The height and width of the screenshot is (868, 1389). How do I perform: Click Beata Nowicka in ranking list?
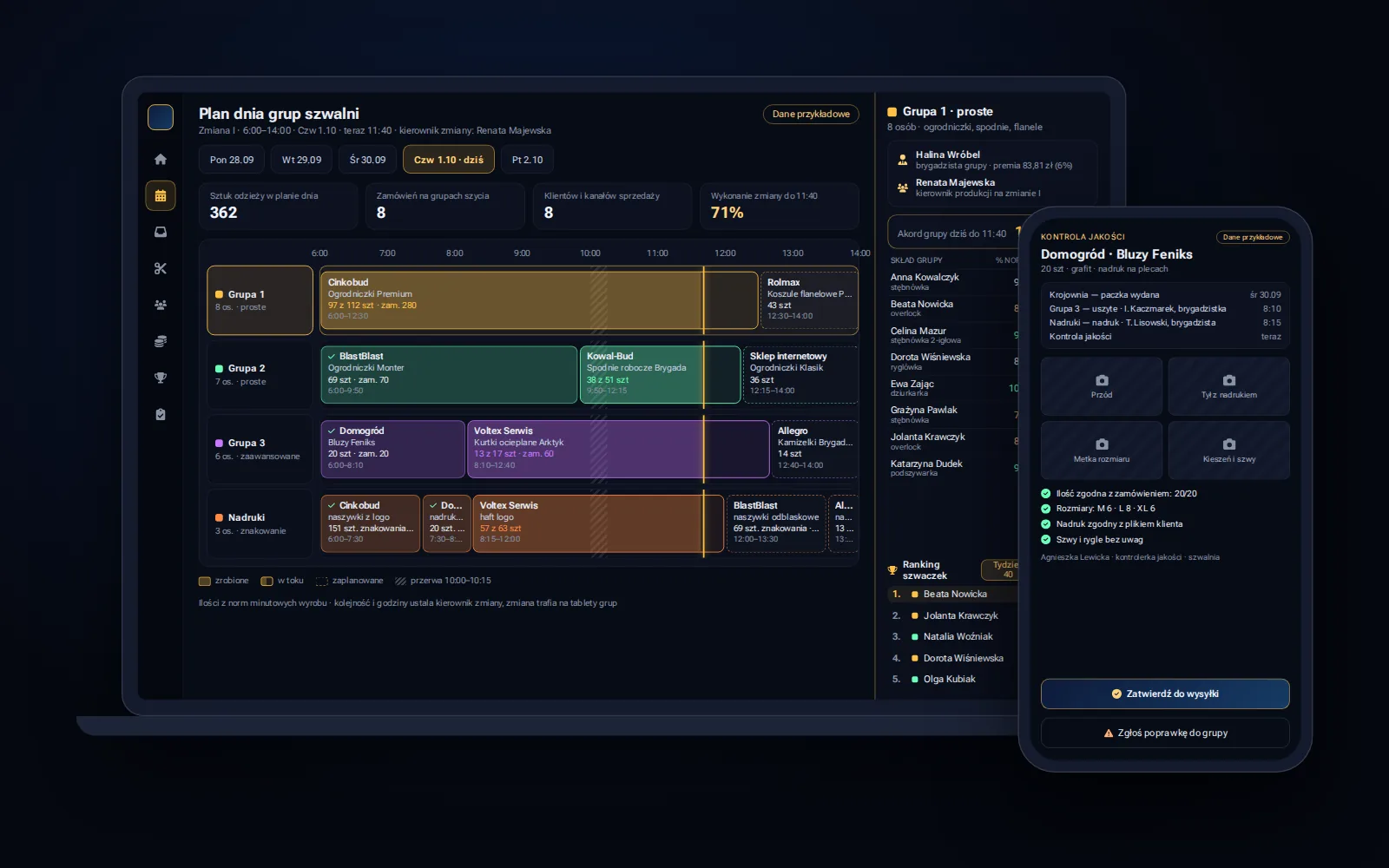tap(955, 595)
